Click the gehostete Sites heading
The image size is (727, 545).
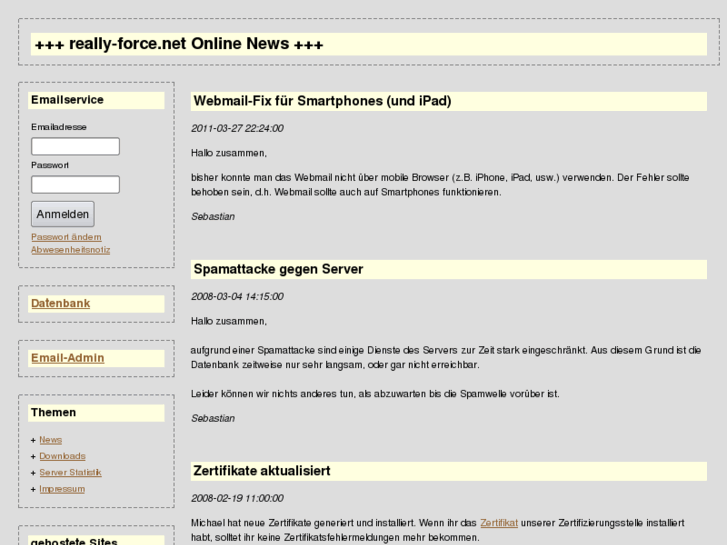click(96, 540)
